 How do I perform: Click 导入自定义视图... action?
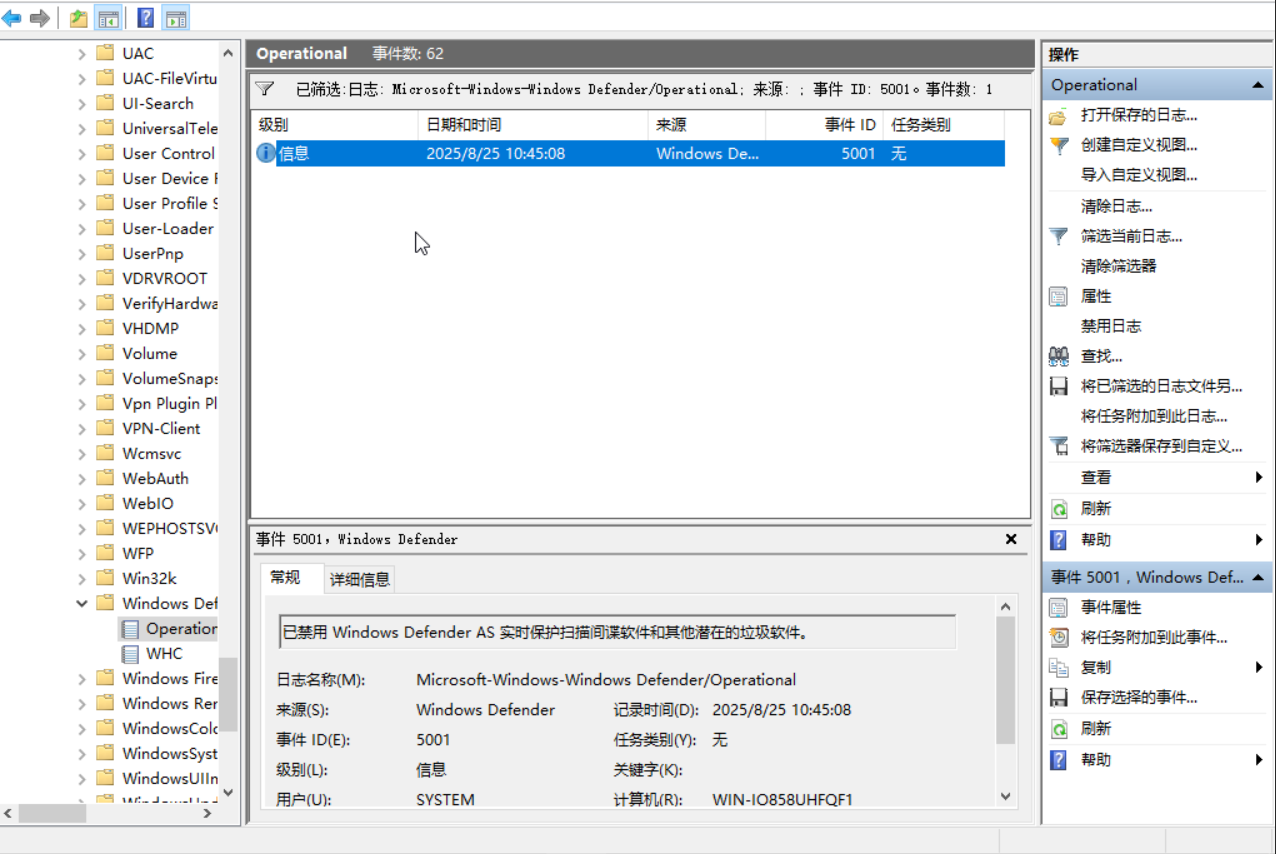tap(1139, 176)
